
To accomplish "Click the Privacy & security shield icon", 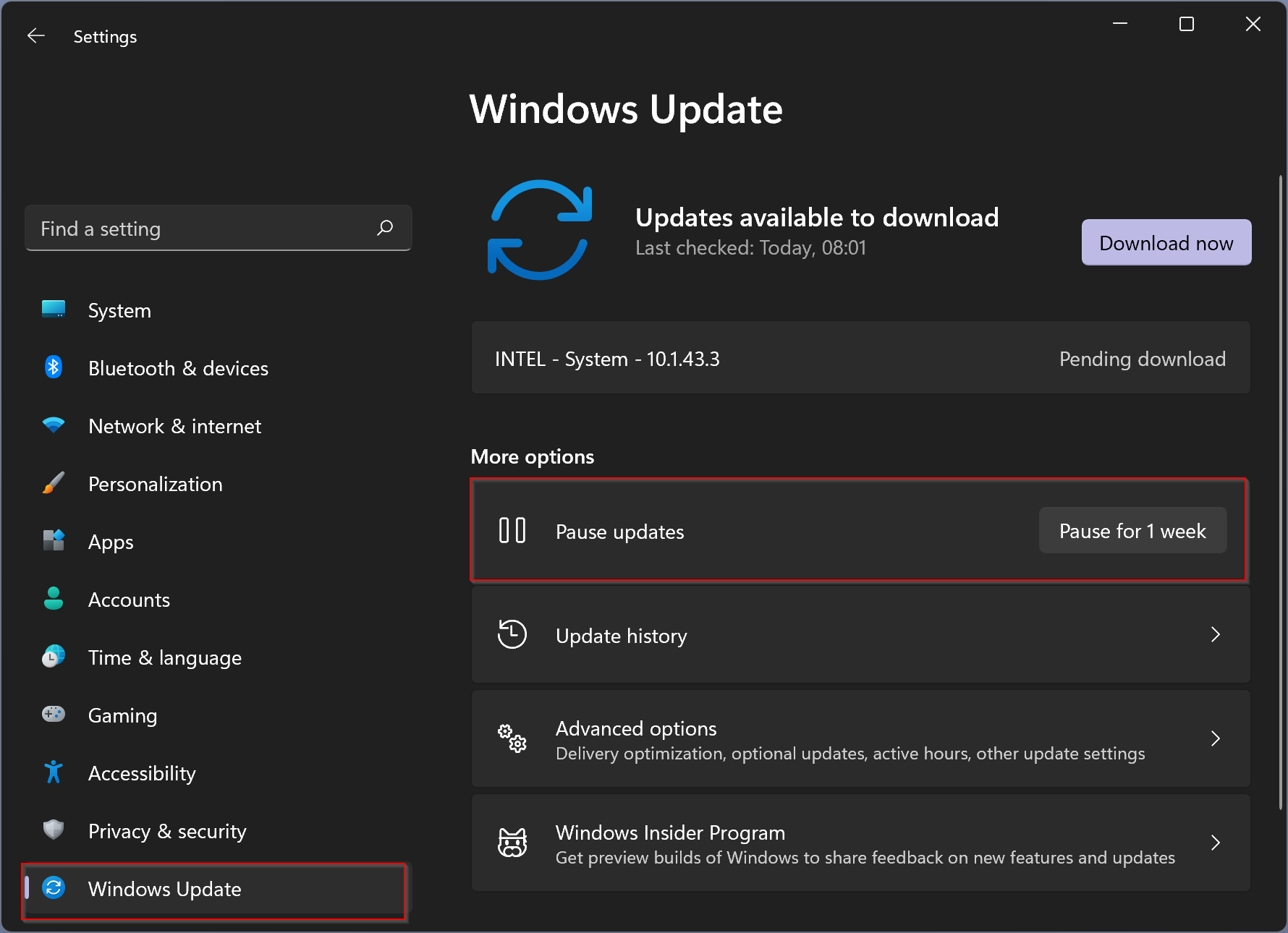I will click(54, 830).
